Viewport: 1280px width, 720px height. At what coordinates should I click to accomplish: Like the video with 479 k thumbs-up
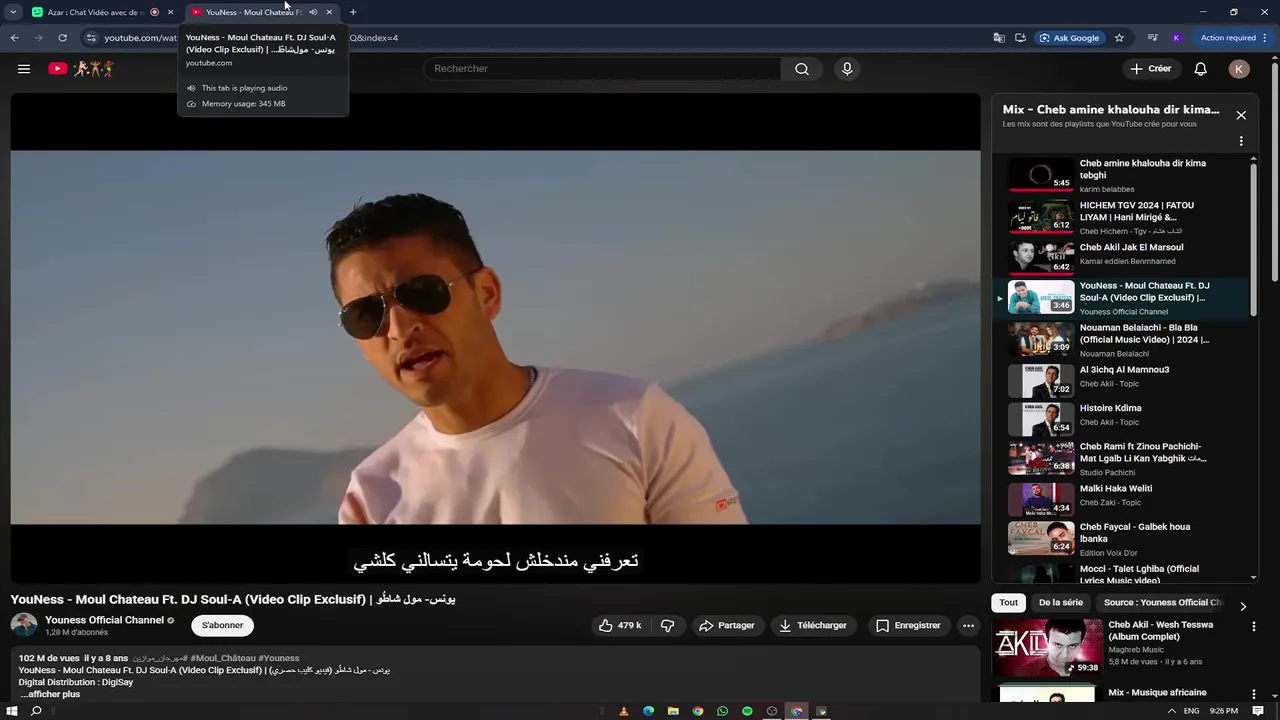click(620, 625)
